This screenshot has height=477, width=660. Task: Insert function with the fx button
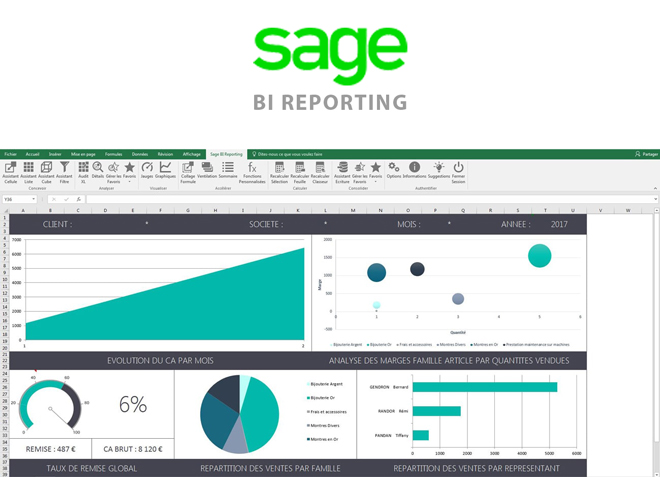point(78,199)
